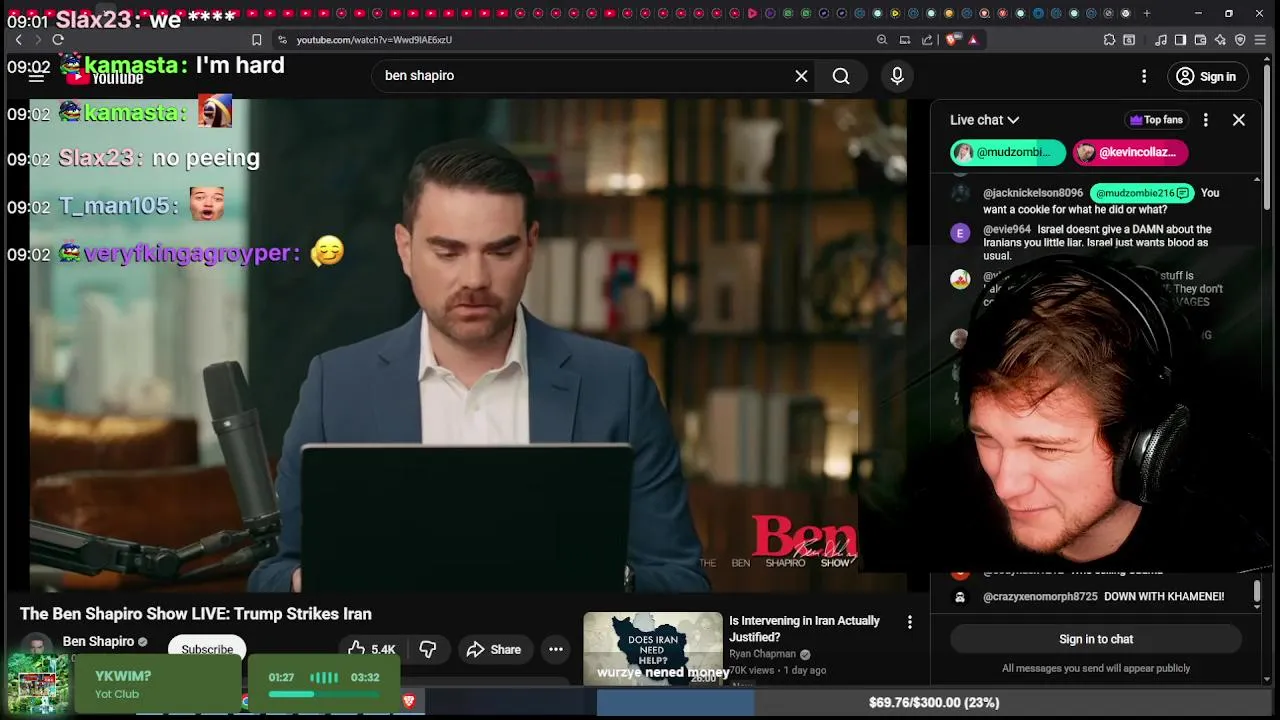Viewport: 1280px width, 720px height.
Task: Open Brave Rewards triangle icon
Action: (x=973, y=40)
